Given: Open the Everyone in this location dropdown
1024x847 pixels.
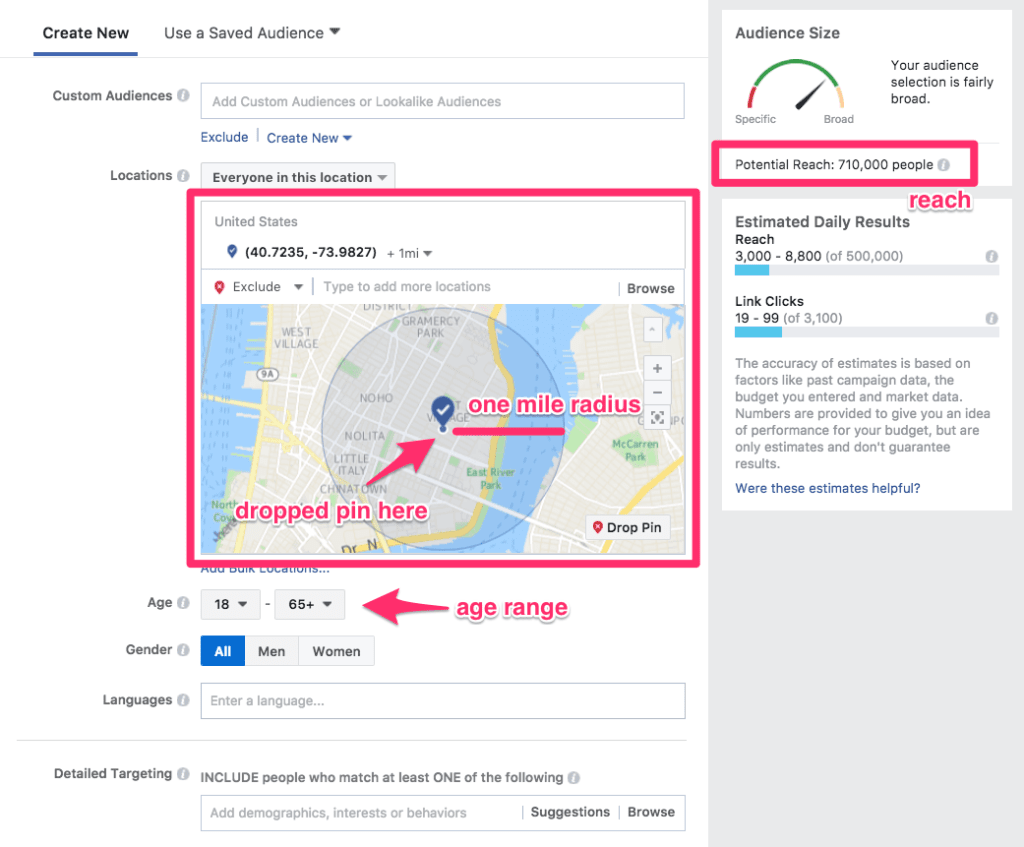Looking at the screenshot, I should (x=297, y=176).
